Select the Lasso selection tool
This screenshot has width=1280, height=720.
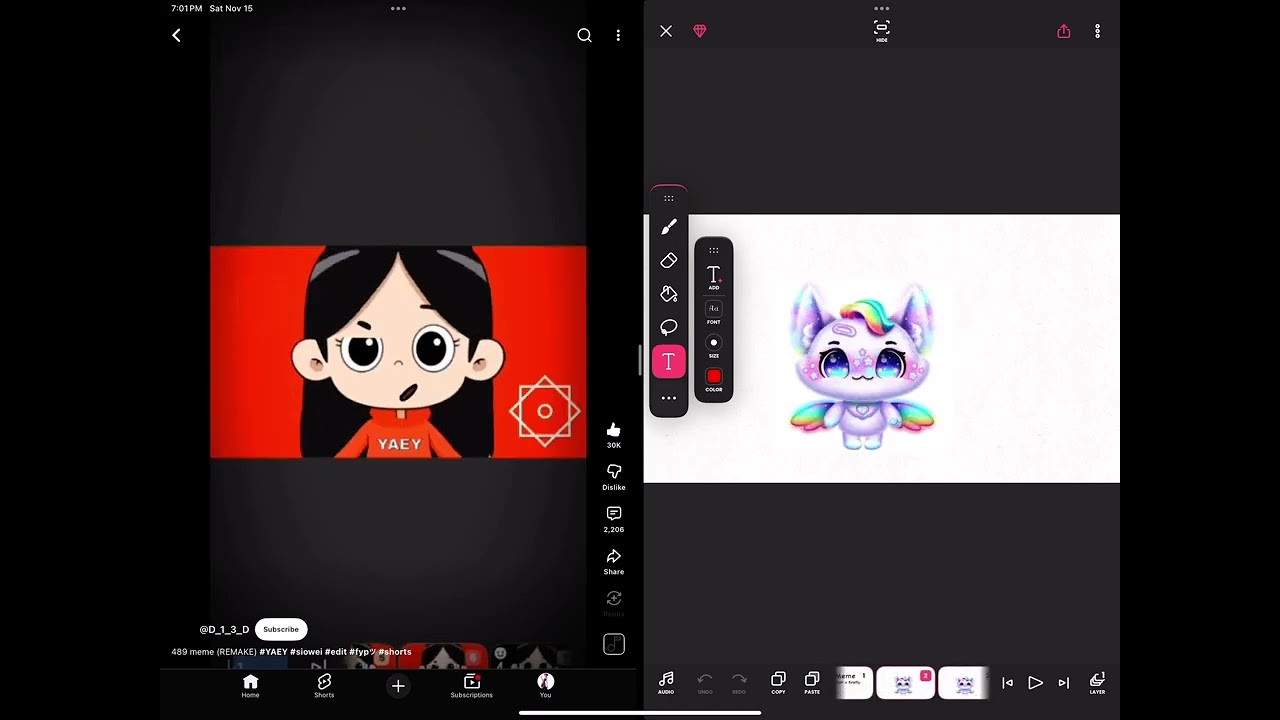point(669,327)
